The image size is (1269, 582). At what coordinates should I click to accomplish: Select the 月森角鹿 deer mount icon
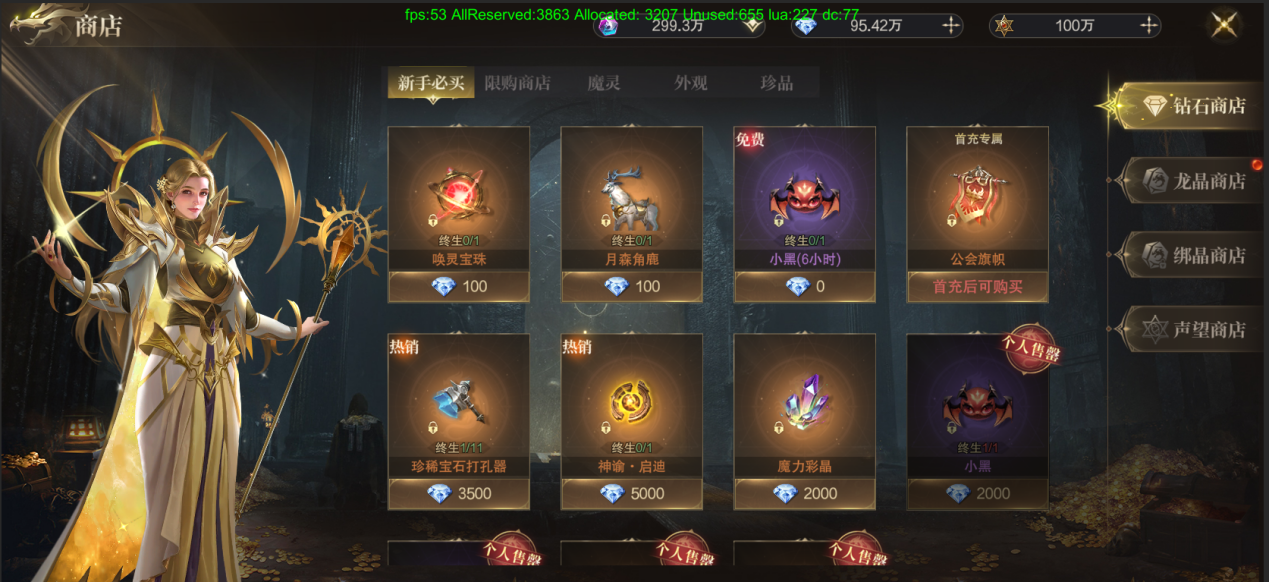(x=631, y=194)
